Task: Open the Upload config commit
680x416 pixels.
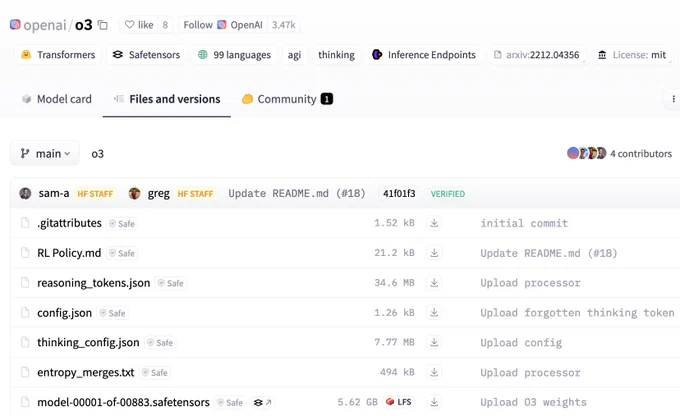Action: pos(521,343)
